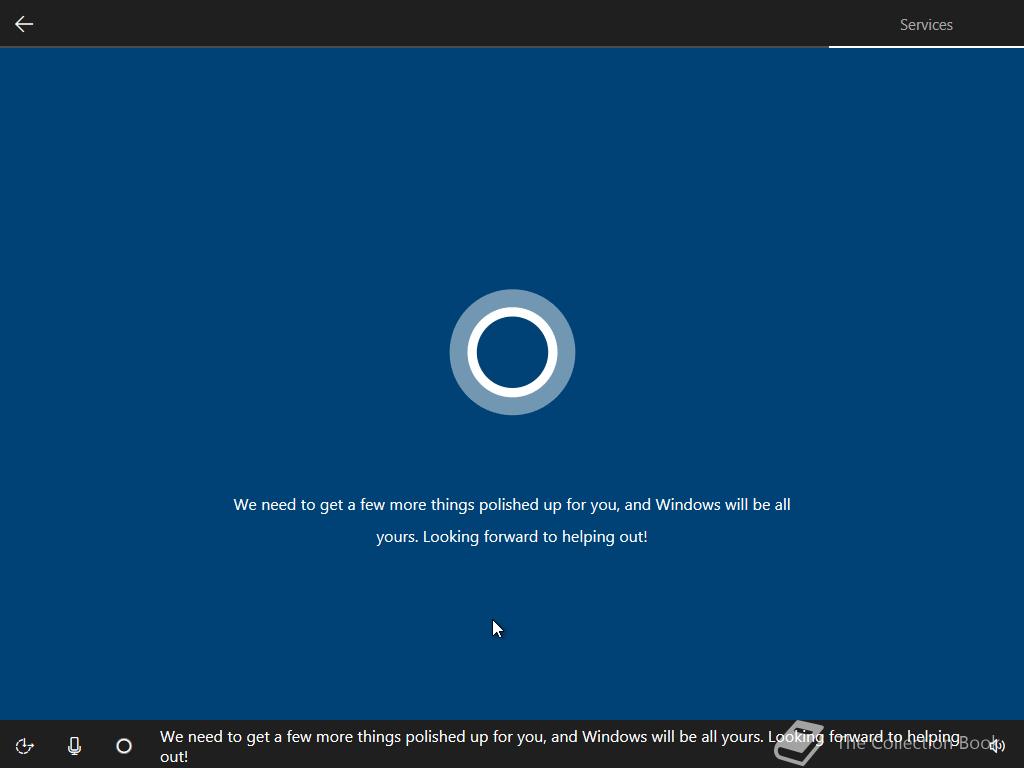Toggle the microphone icon
1024x768 pixels.
pyautogui.click(x=74, y=746)
